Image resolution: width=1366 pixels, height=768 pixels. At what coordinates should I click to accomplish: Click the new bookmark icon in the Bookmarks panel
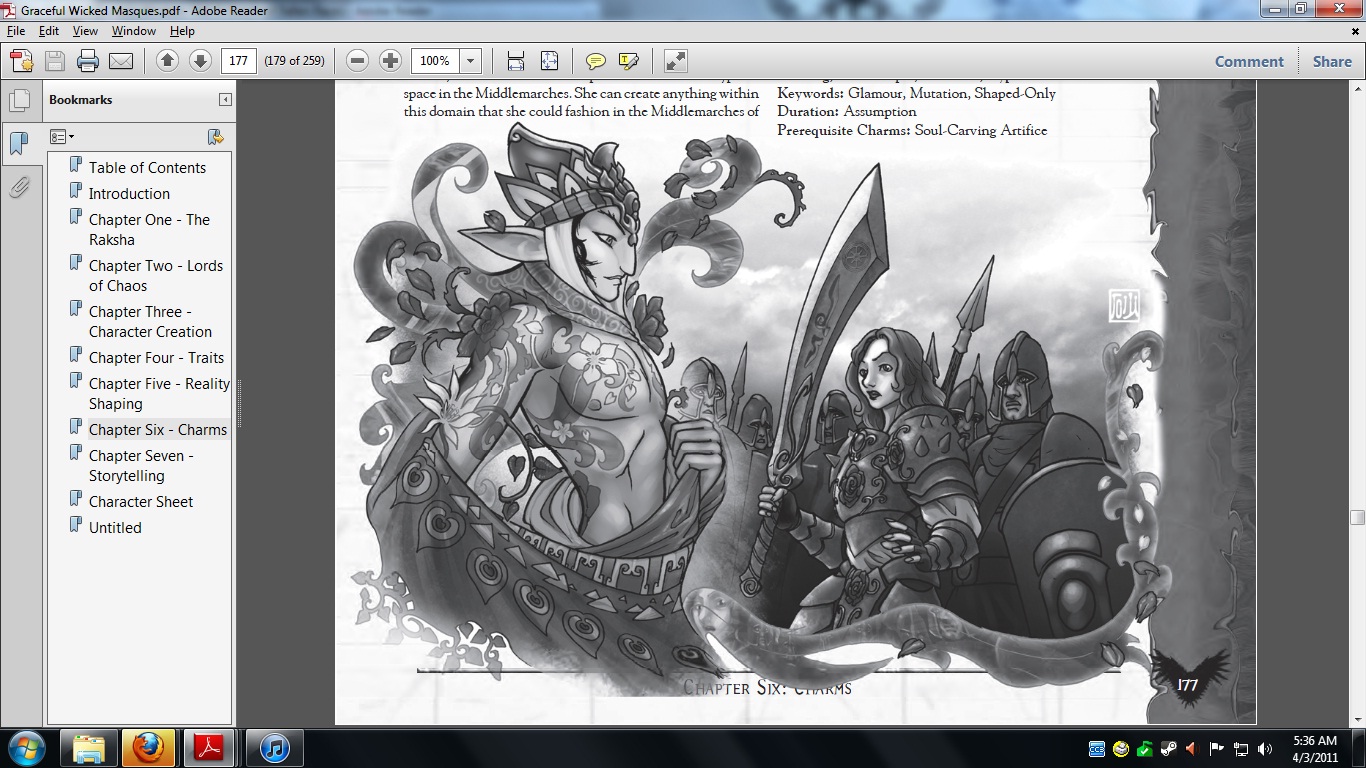coord(215,137)
